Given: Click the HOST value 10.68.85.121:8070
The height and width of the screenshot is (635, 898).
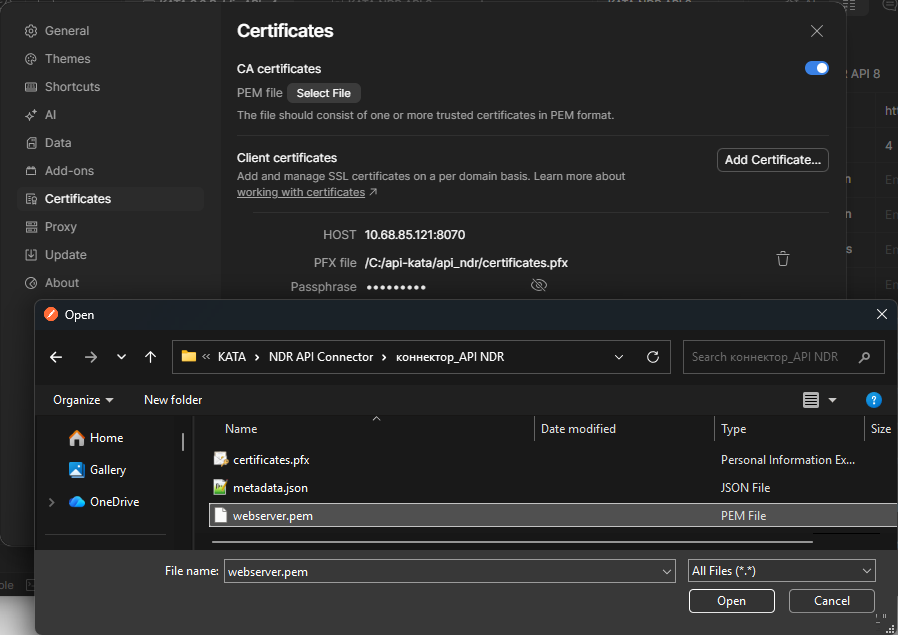Looking at the screenshot, I should point(415,235).
